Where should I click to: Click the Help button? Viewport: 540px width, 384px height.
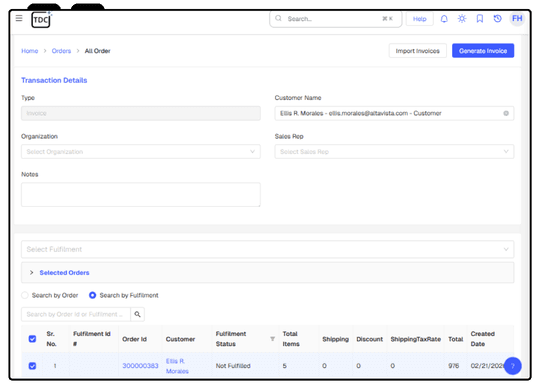419,19
